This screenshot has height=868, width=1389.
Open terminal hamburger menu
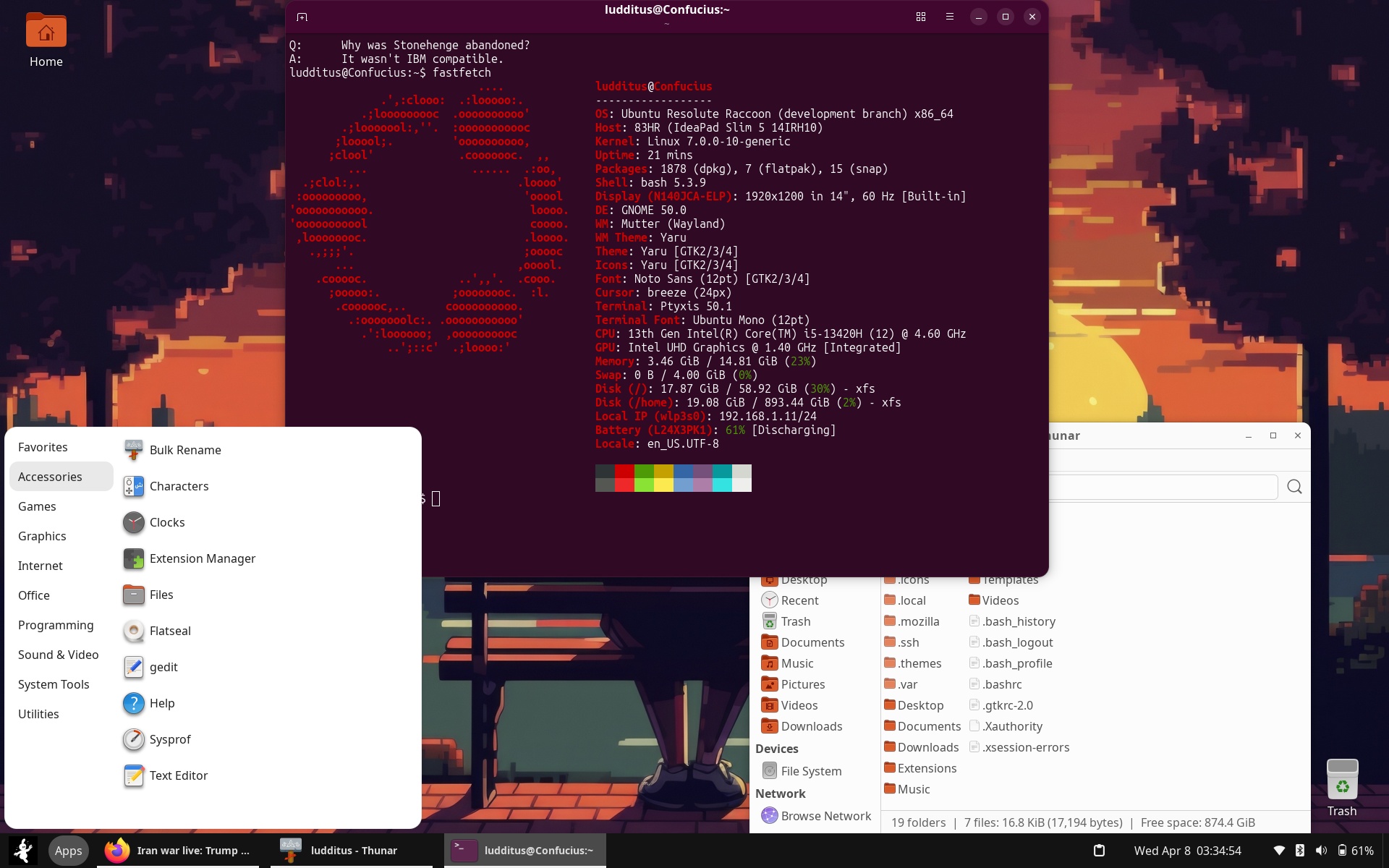pos(949,17)
